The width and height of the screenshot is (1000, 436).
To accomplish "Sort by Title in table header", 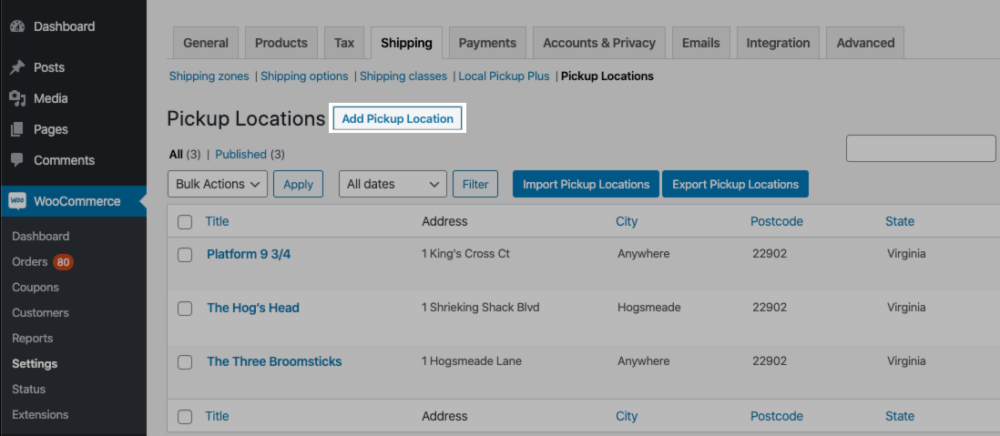I will (x=217, y=222).
